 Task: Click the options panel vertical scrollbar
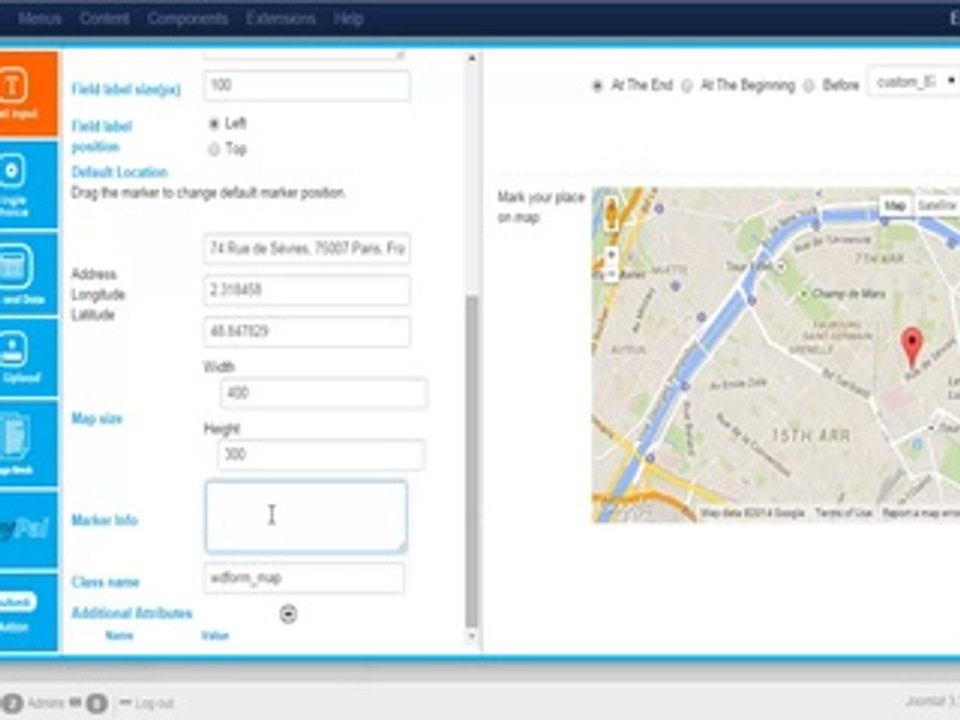471,462
